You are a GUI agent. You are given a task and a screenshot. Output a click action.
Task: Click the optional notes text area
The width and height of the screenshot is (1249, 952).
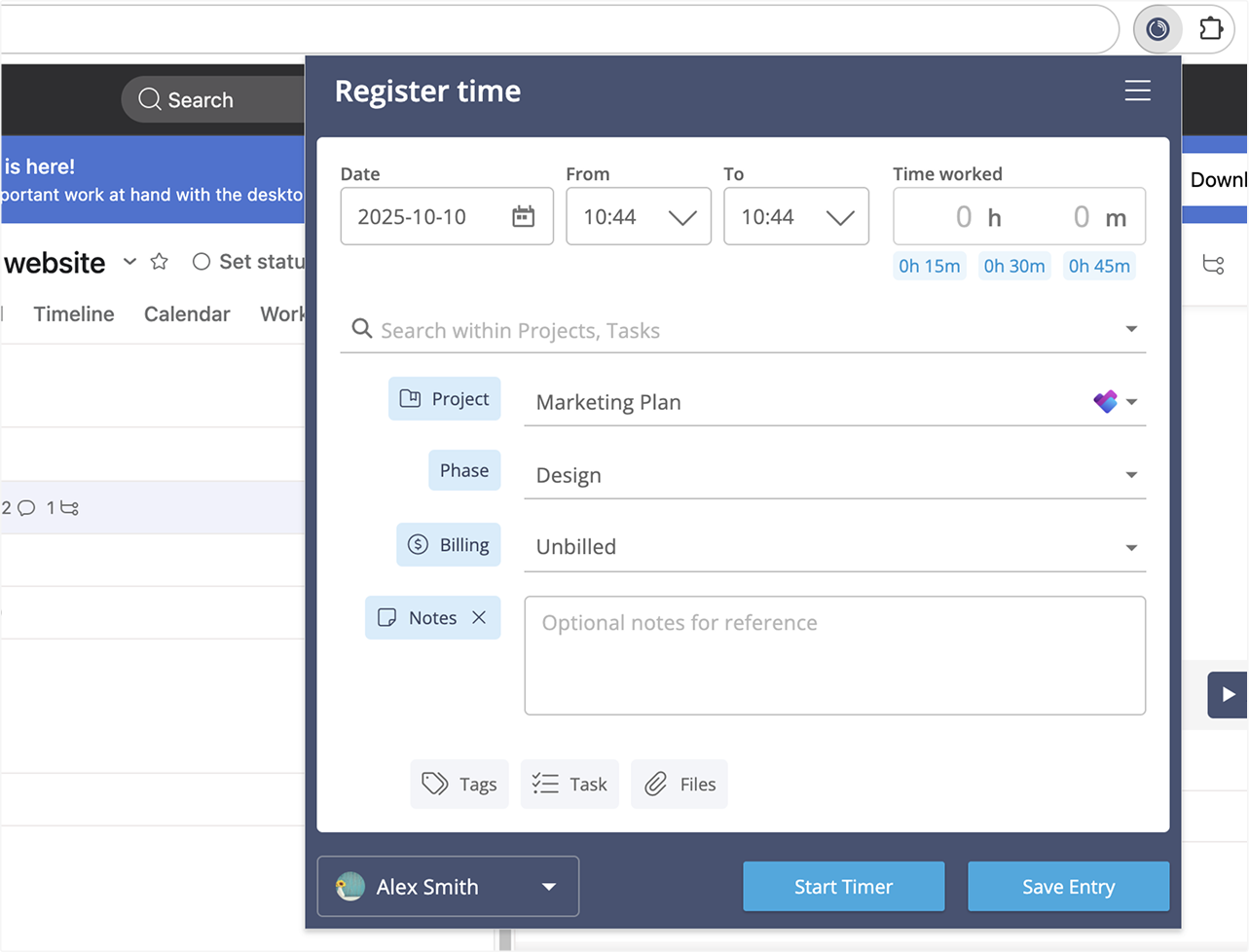[834, 654]
